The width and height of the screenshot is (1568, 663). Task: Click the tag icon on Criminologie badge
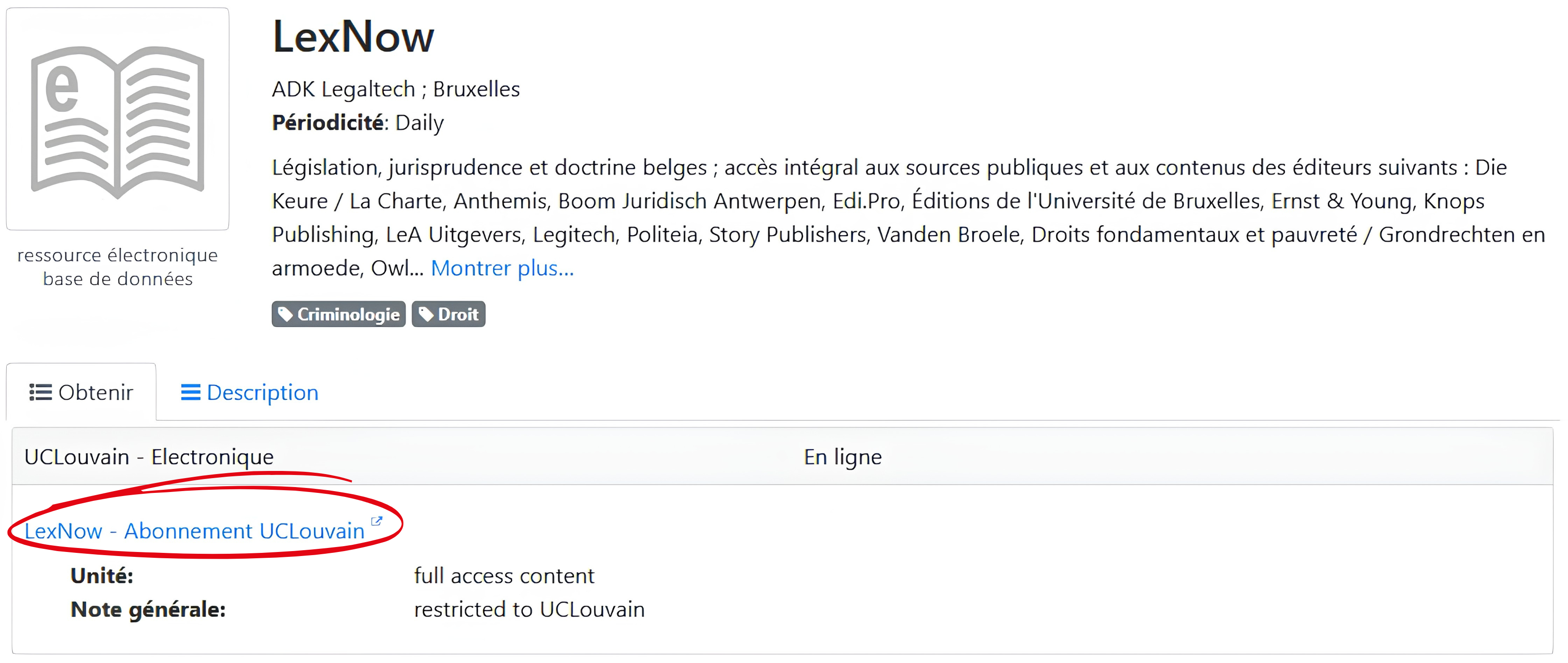(x=285, y=314)
